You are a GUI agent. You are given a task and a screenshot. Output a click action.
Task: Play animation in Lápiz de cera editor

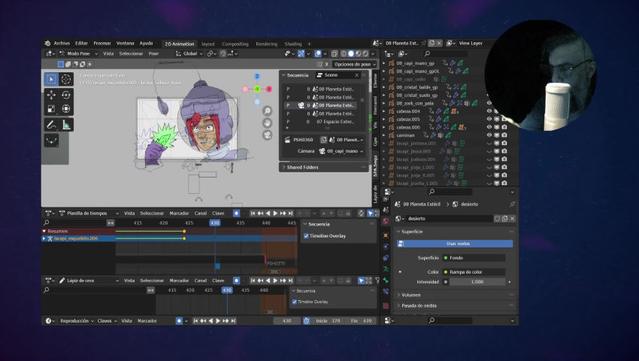click(x=275, y=280)
